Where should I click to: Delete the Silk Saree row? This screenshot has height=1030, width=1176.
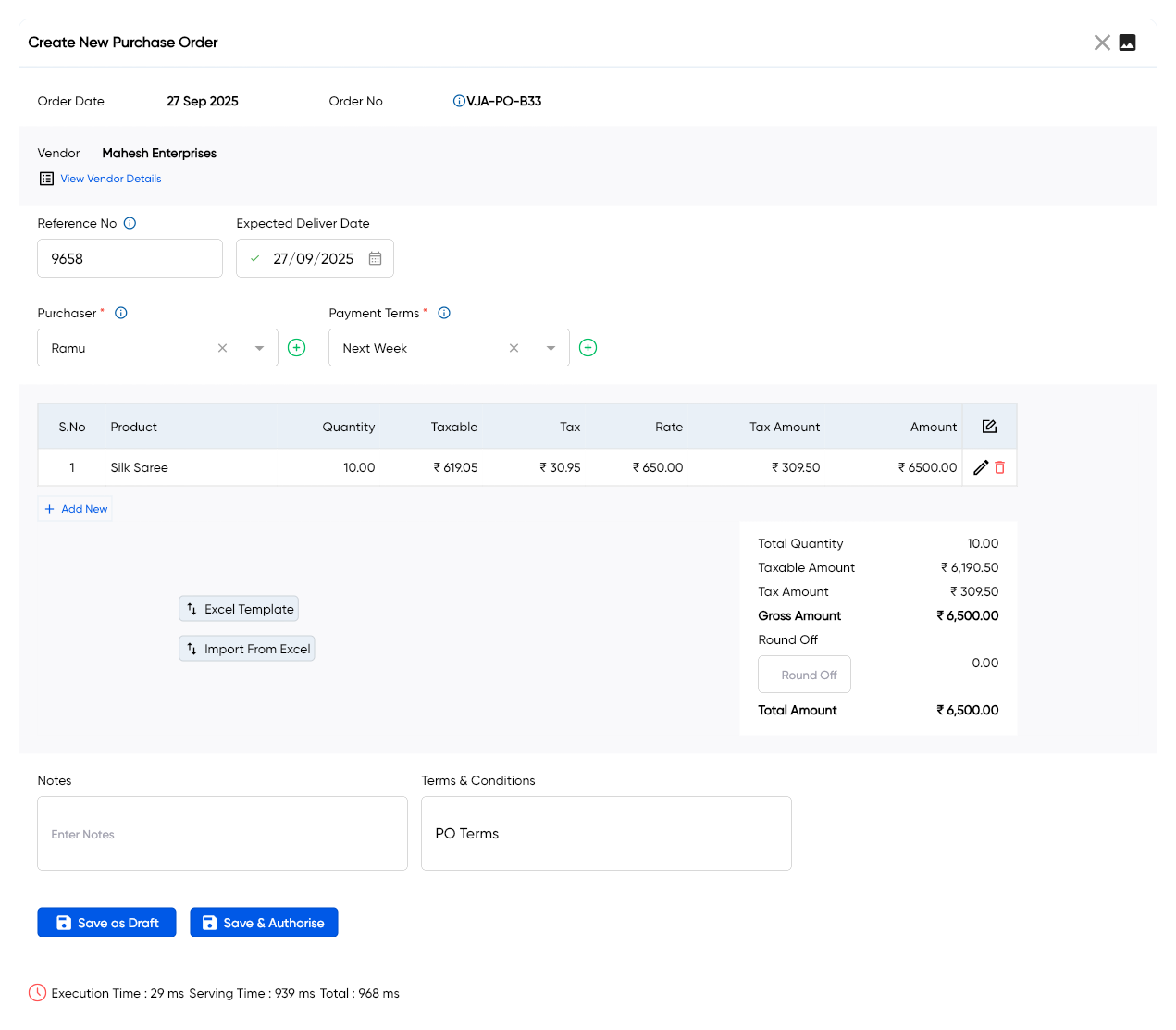tap(999, 467)
